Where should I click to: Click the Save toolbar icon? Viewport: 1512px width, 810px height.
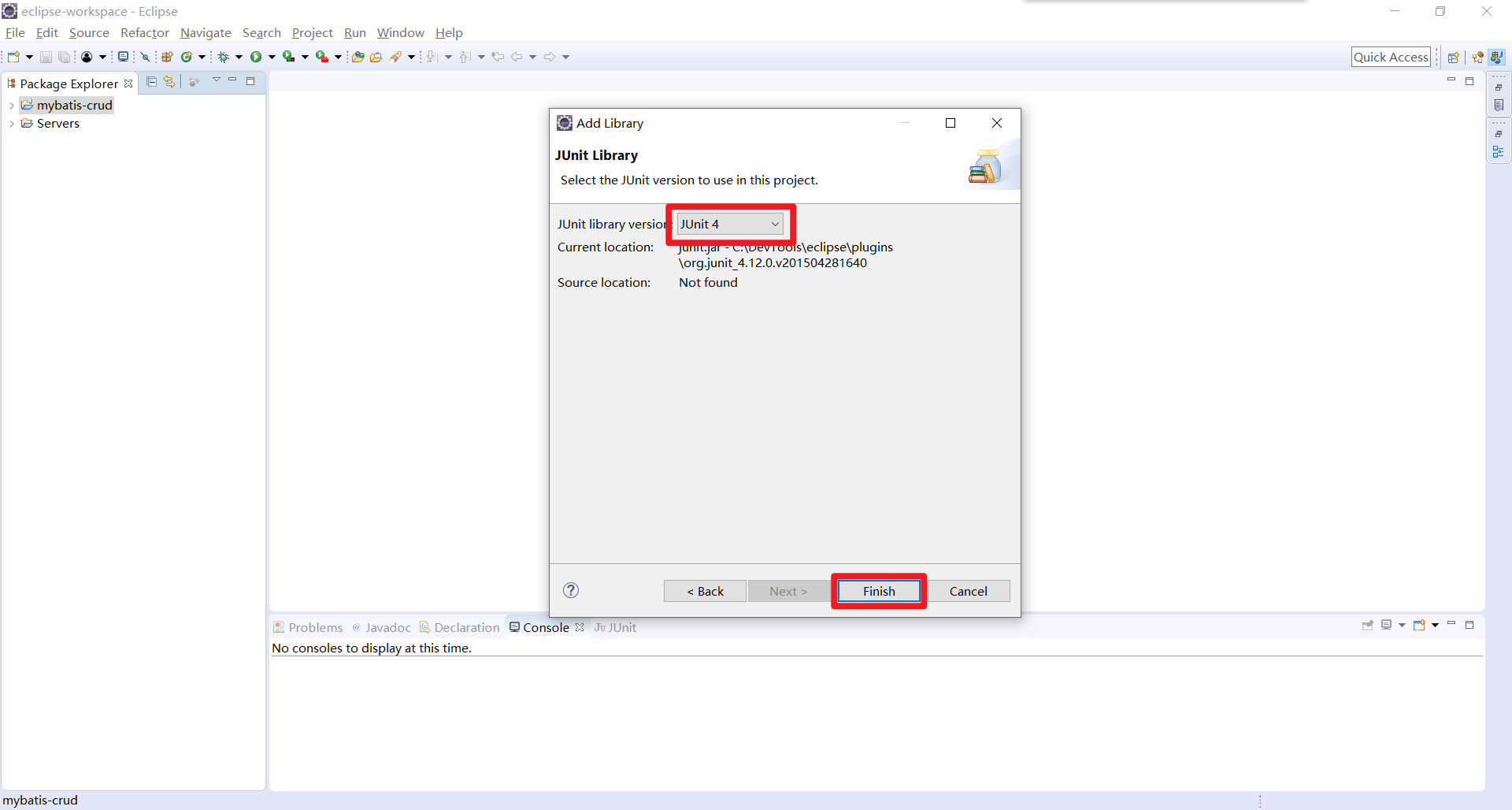click(46, 57)
